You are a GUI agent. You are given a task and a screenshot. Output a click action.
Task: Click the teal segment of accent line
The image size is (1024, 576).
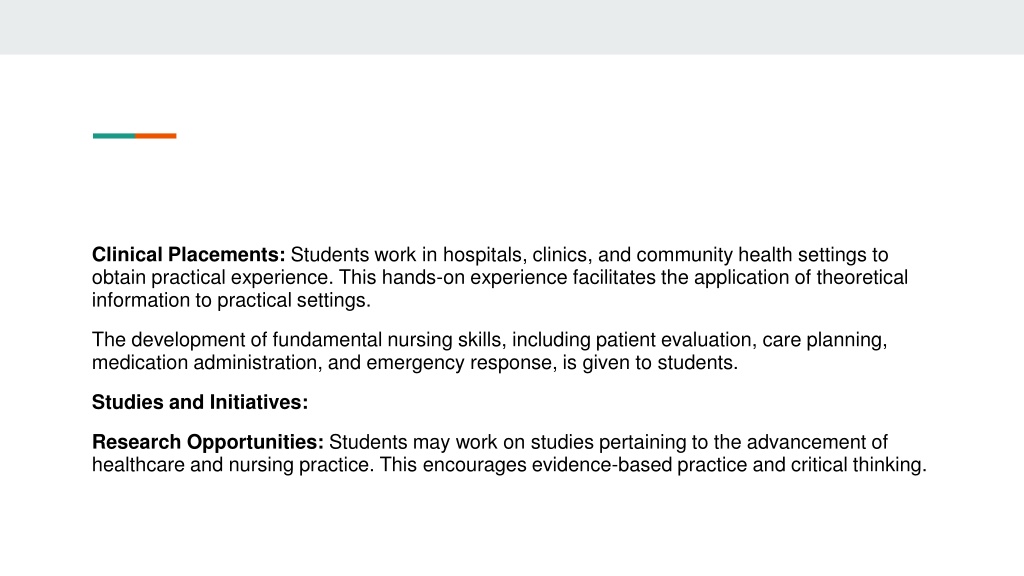(114, 136)
